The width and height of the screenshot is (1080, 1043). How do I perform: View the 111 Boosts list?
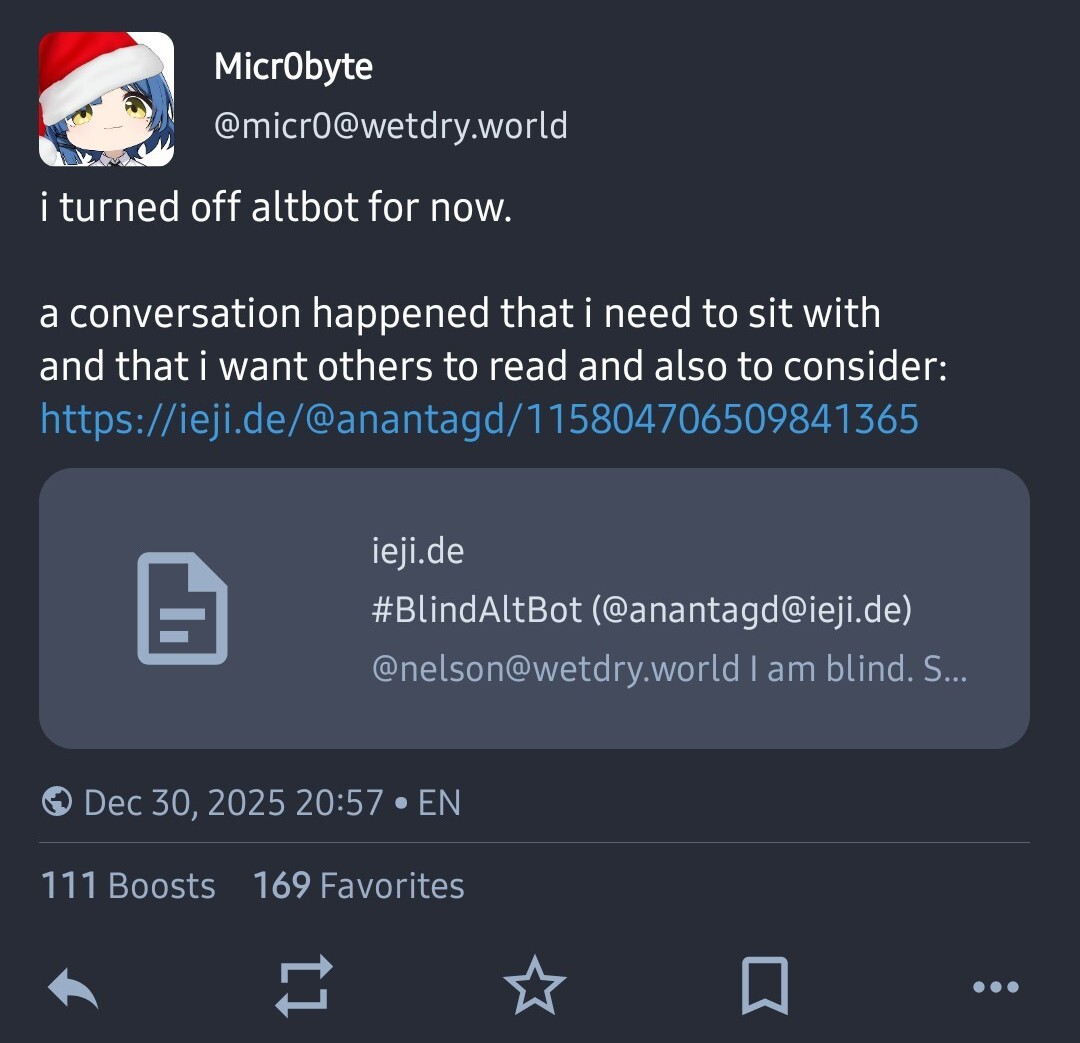coord(128,885)
